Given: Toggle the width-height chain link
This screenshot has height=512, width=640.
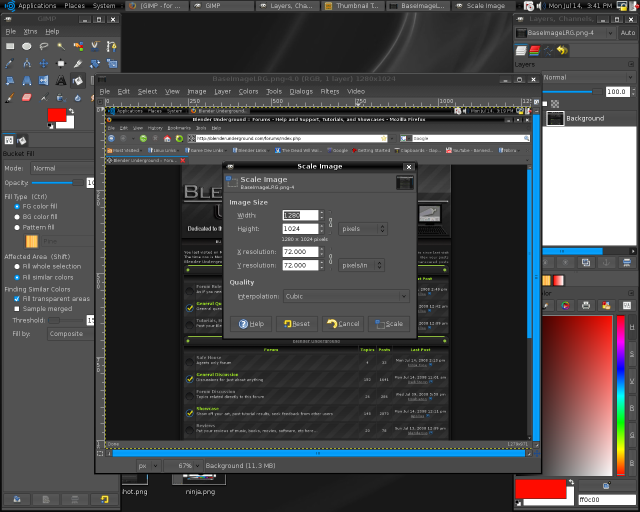Looking at the screenshot, I should pos(331,222).
